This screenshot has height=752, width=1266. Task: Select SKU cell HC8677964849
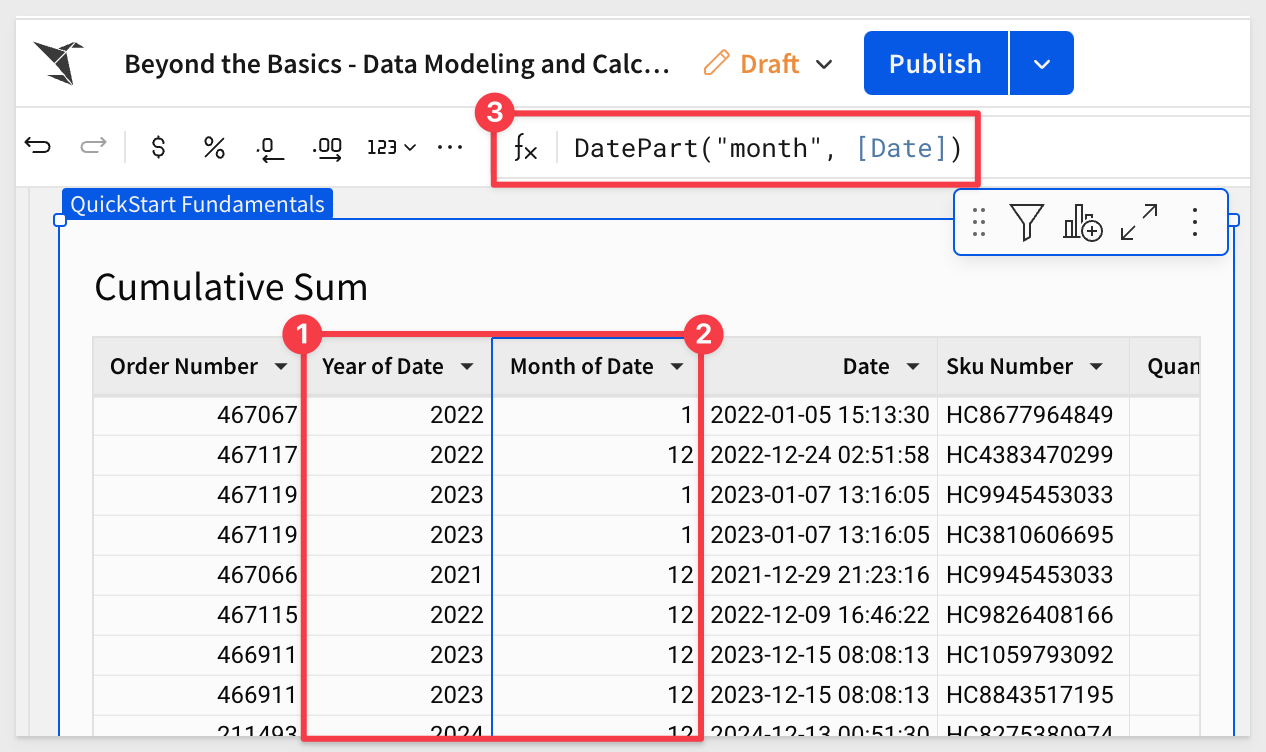pyautogui.click(x=1034, y=415)
